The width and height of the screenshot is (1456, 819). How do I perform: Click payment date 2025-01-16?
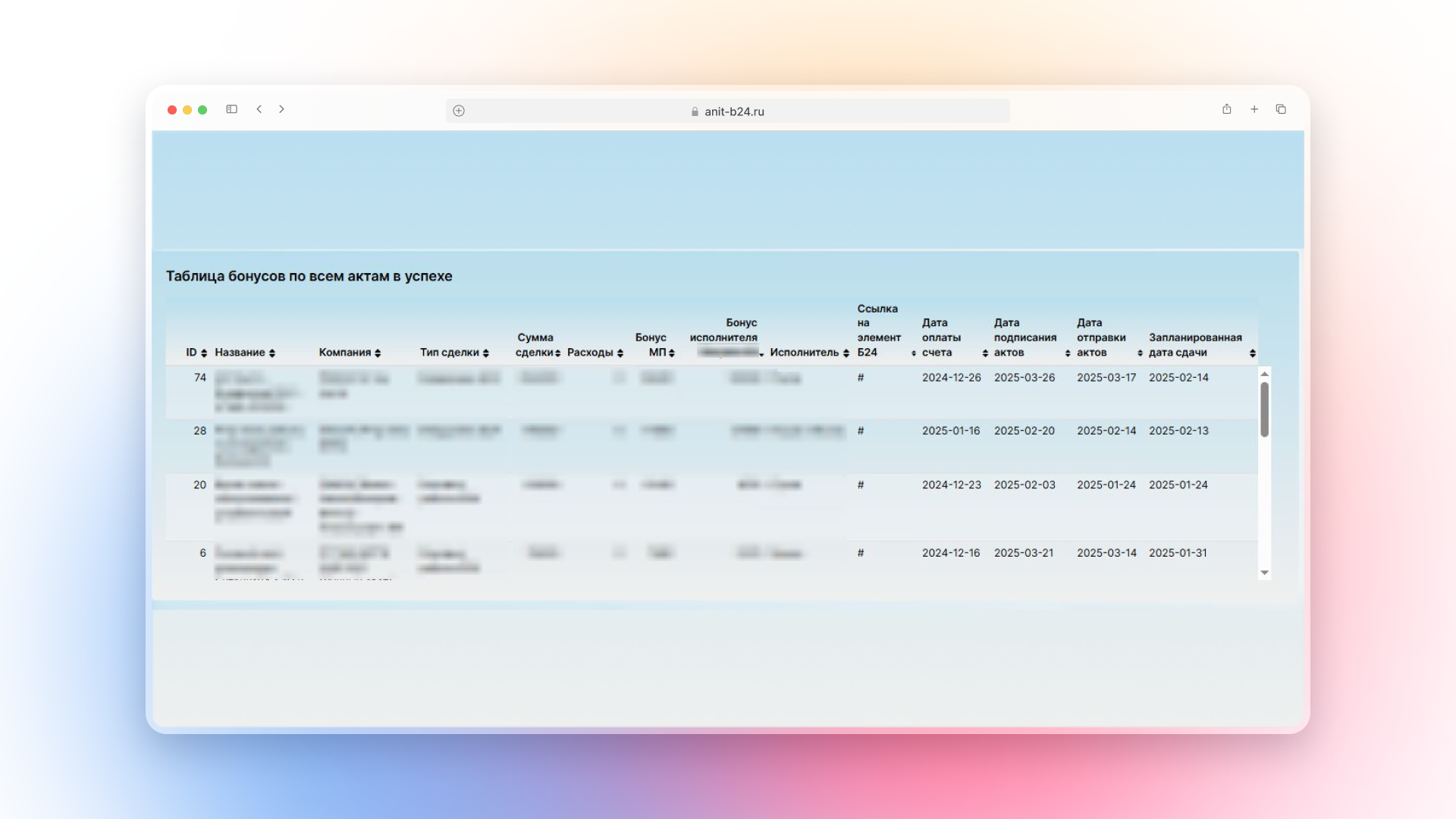[951, 431]
